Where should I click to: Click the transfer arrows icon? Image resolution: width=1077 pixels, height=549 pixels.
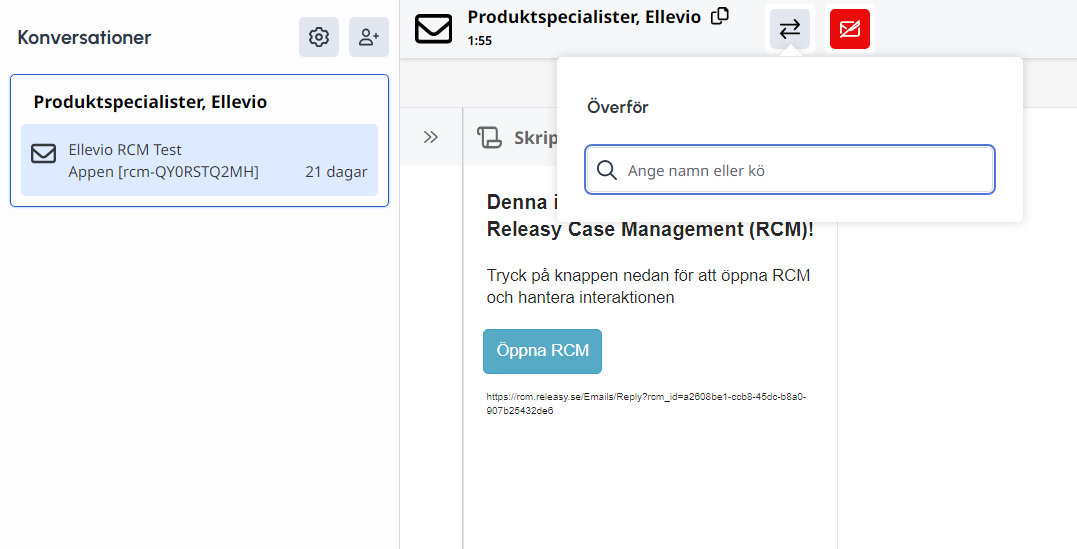[790, 29]
